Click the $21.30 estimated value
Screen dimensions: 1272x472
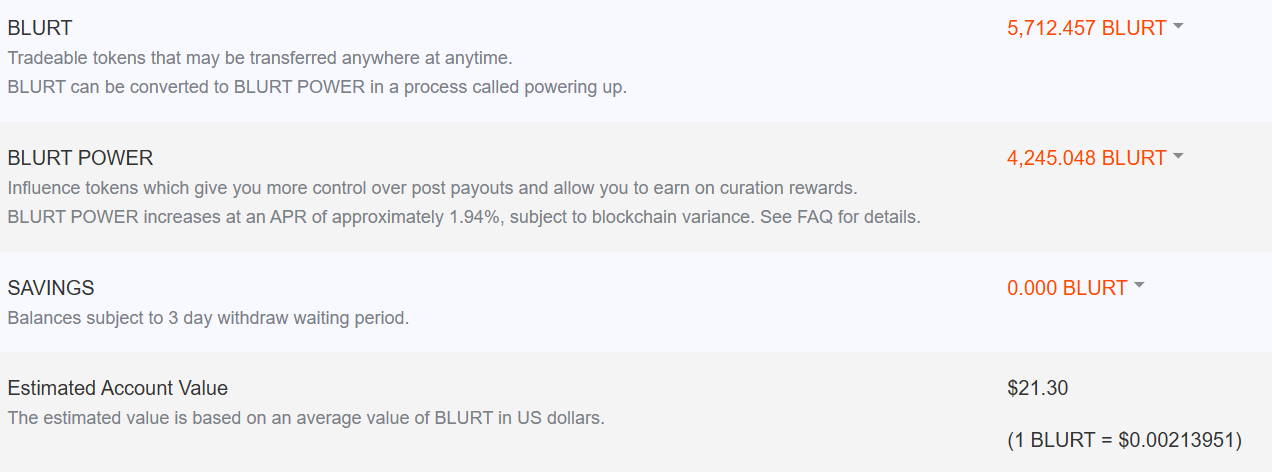click(1038, 388)
